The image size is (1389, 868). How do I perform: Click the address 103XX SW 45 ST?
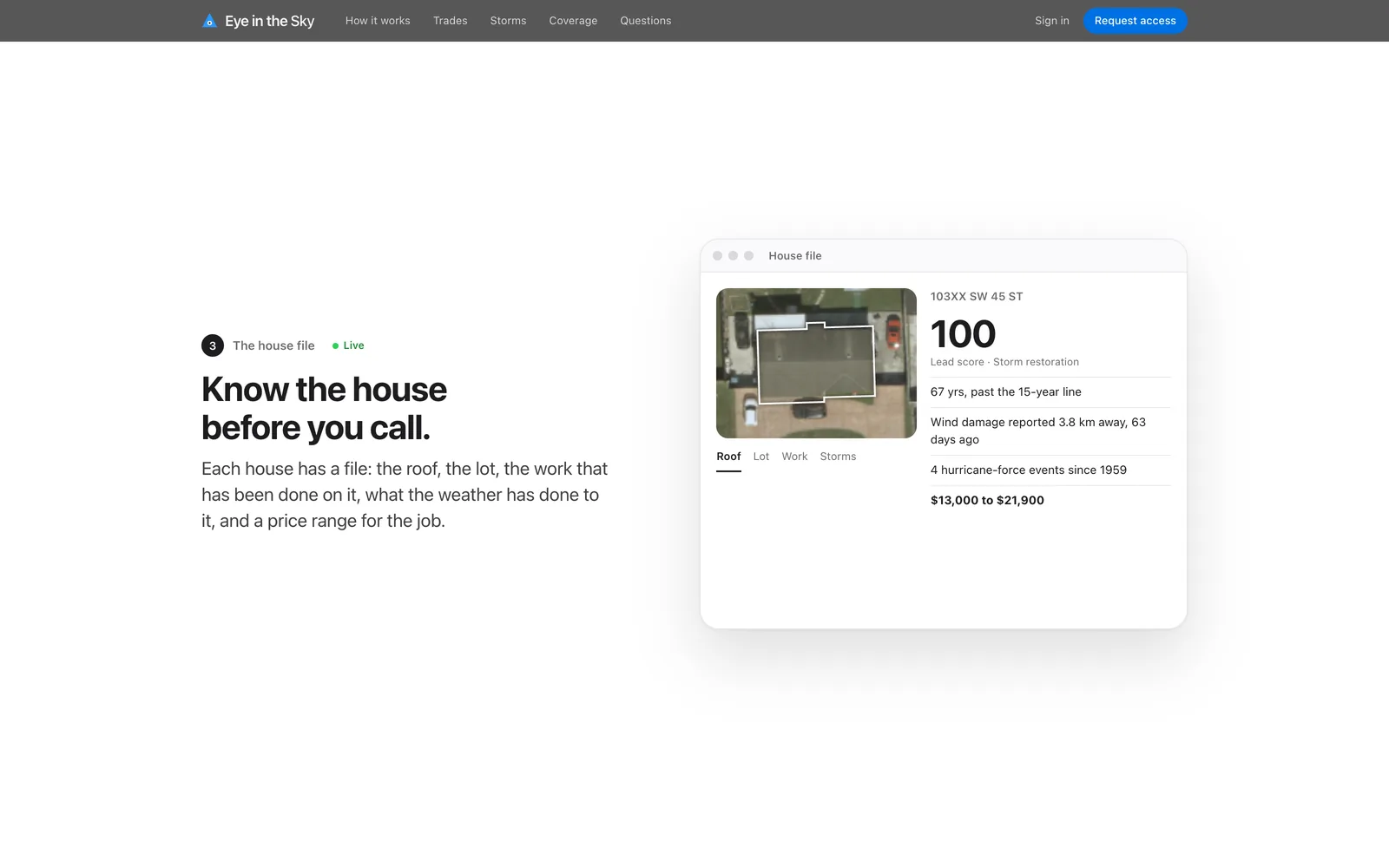[977, 297]
